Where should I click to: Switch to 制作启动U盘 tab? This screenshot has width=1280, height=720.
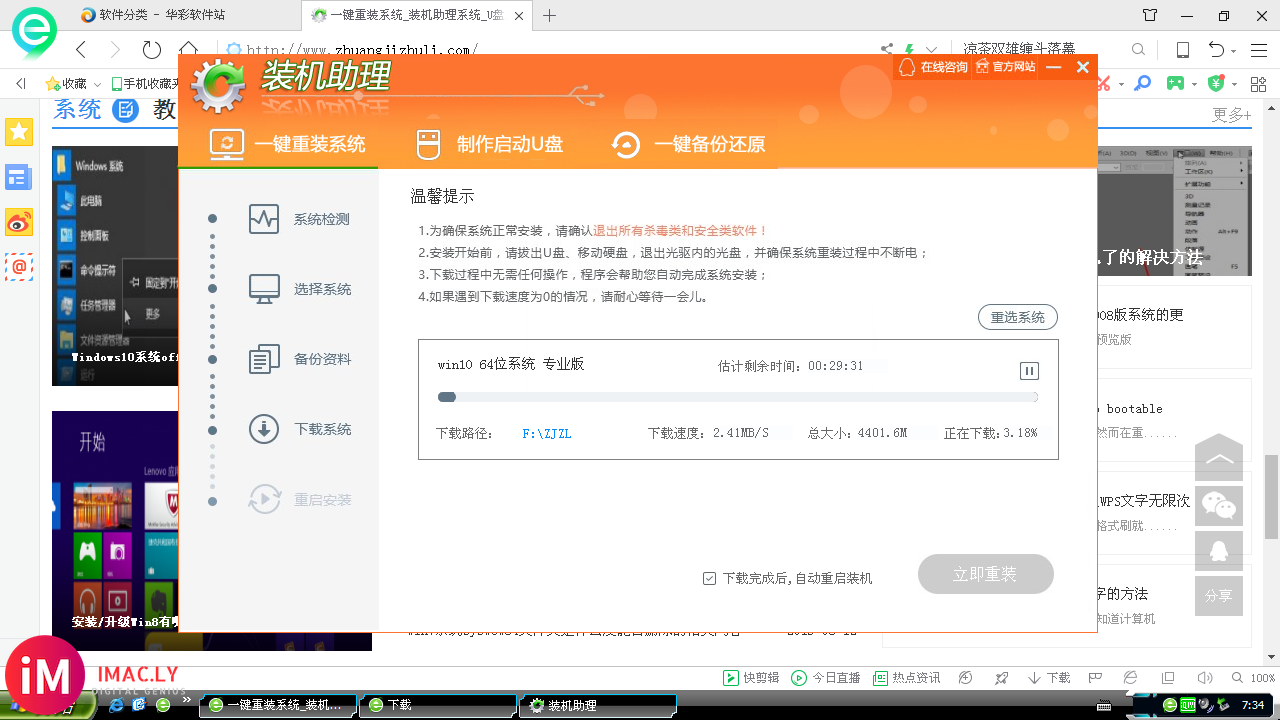pyautogui.click(x=489, y=144)
